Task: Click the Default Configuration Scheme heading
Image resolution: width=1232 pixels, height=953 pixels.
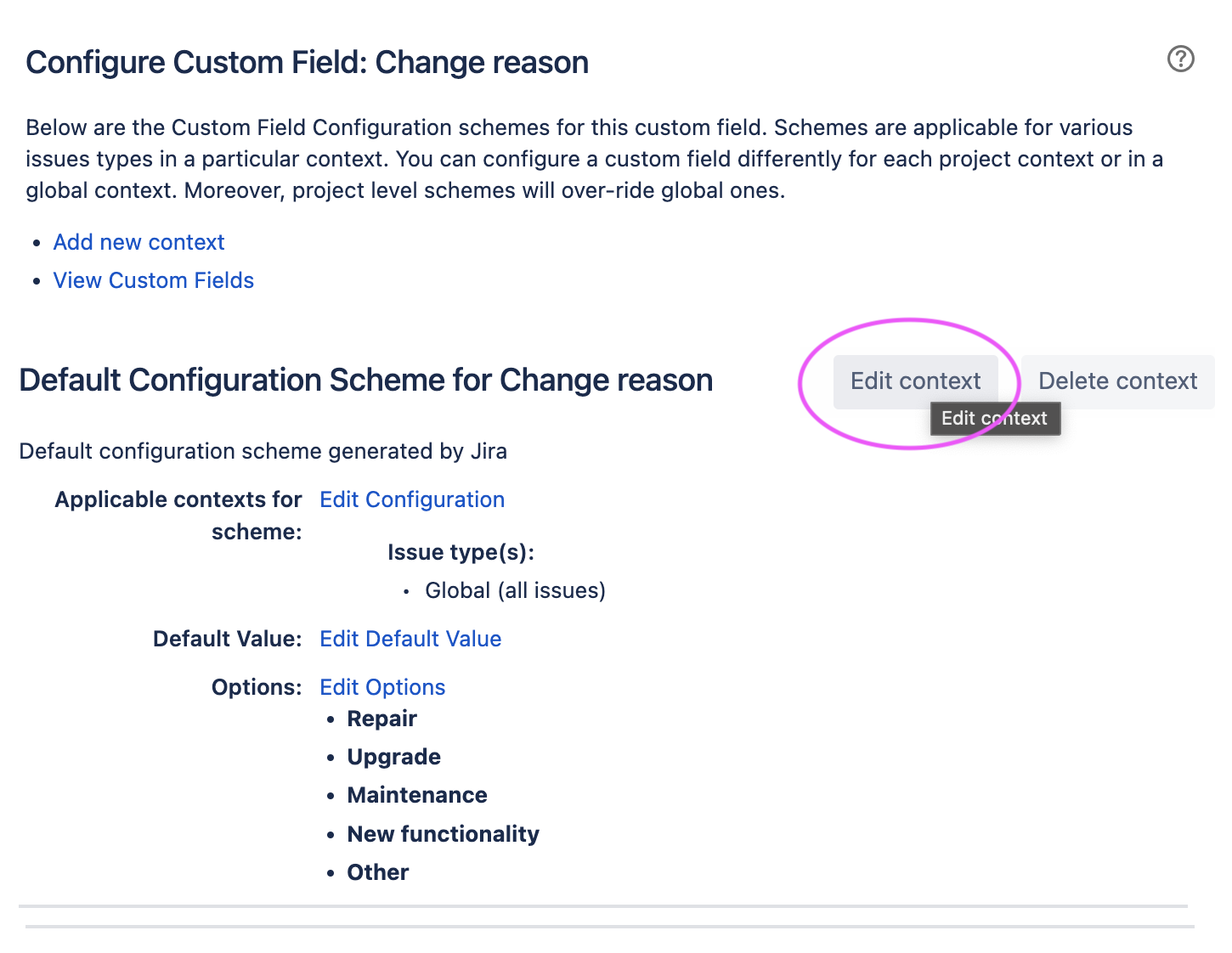Action: 365,380
